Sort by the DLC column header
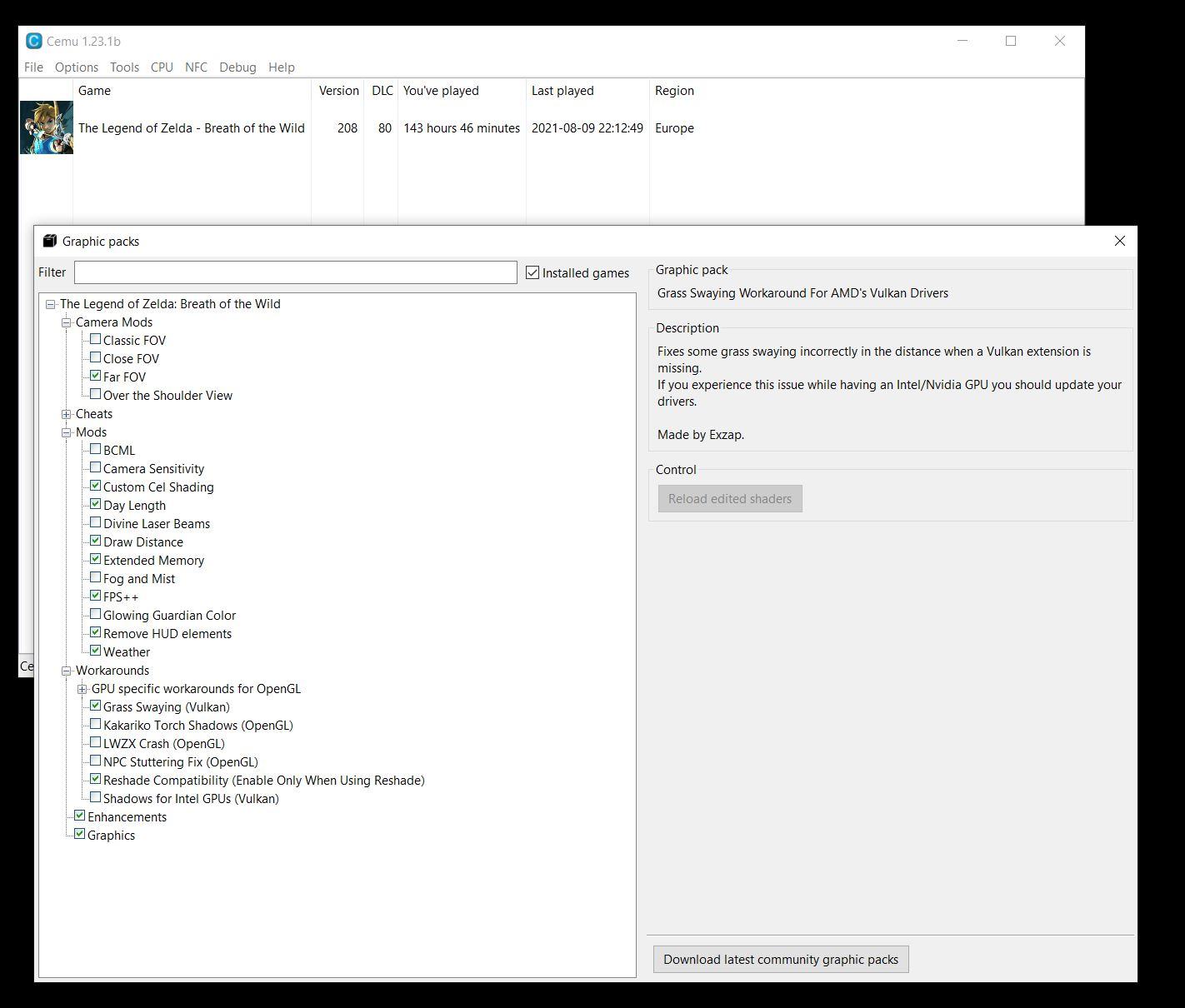 pos(382,91)
